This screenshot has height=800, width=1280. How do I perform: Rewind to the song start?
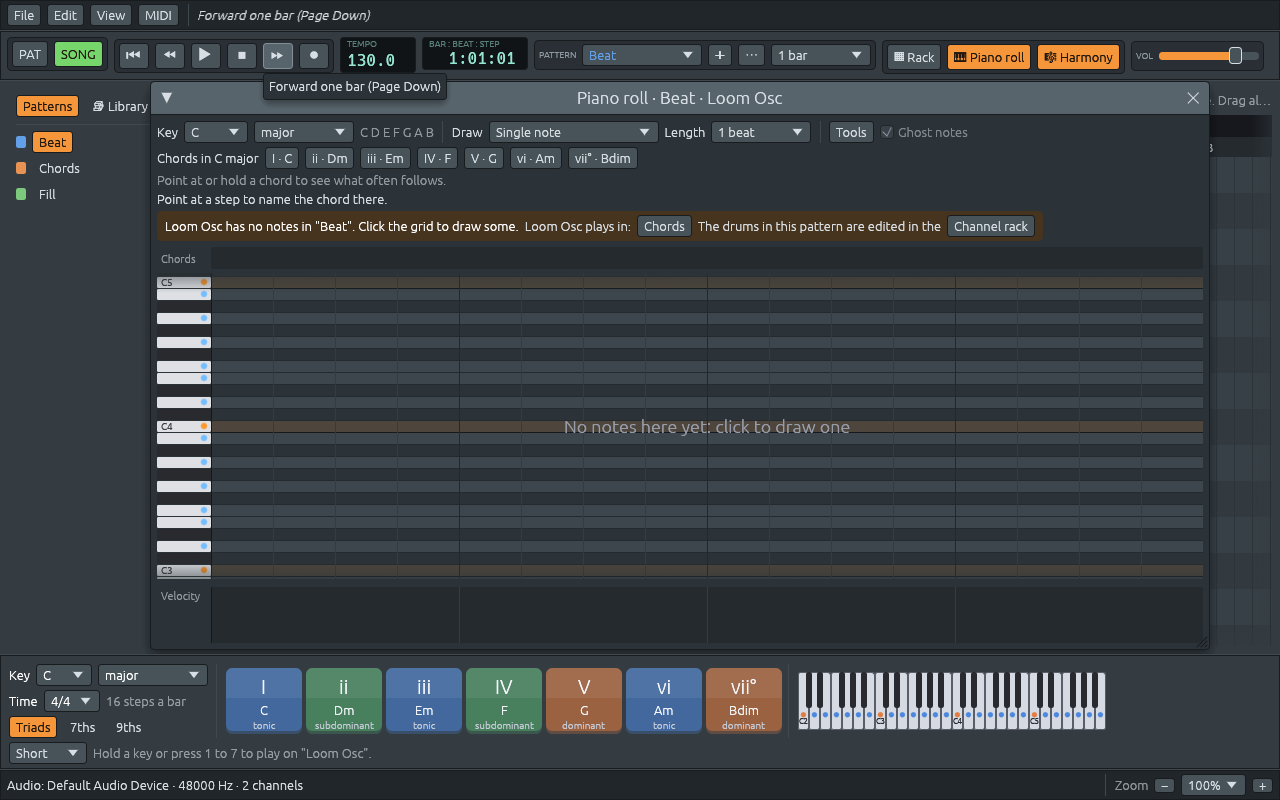(x=133, y=55)
